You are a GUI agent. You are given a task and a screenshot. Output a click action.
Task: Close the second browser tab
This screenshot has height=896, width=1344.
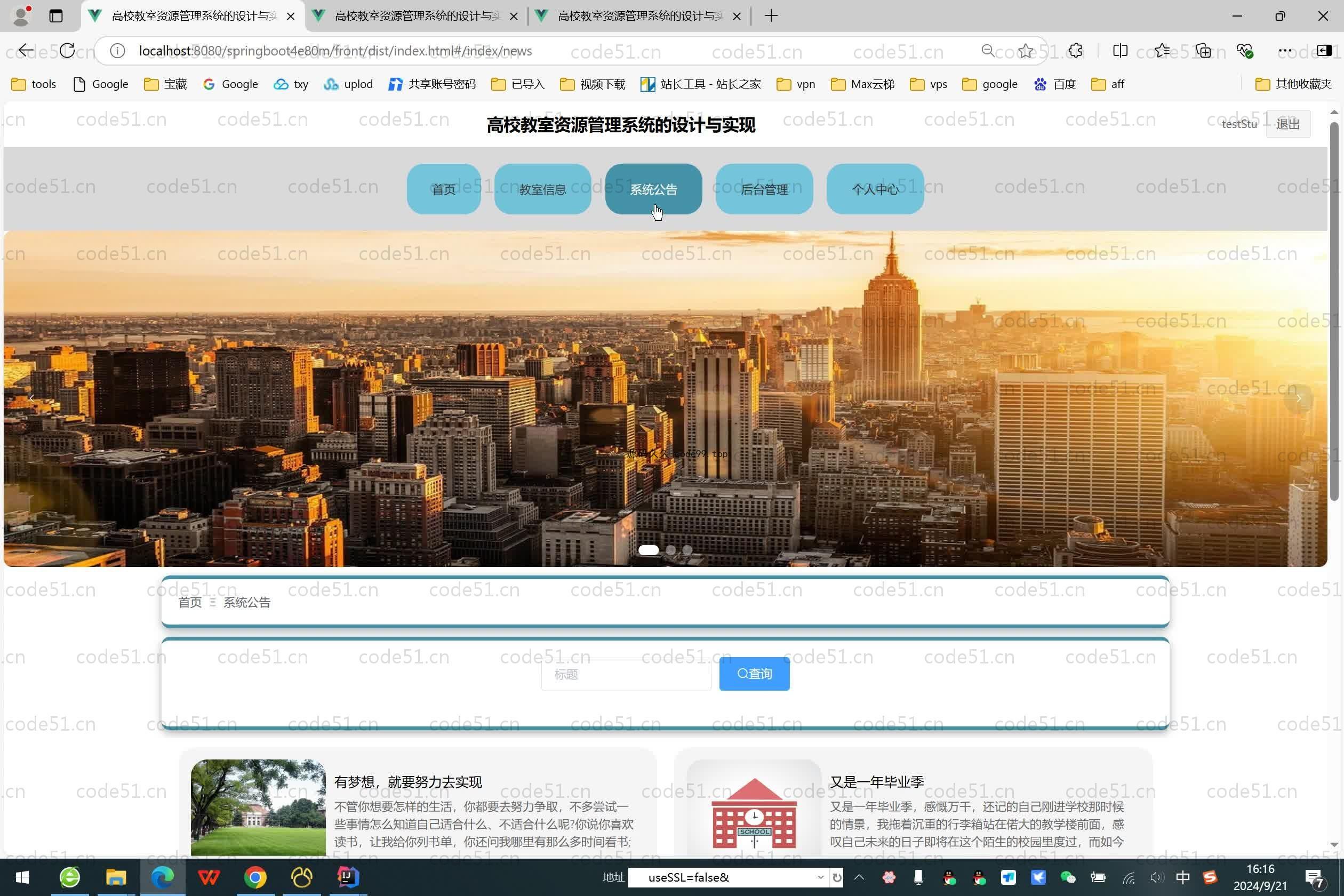click(x=514, y=17)
